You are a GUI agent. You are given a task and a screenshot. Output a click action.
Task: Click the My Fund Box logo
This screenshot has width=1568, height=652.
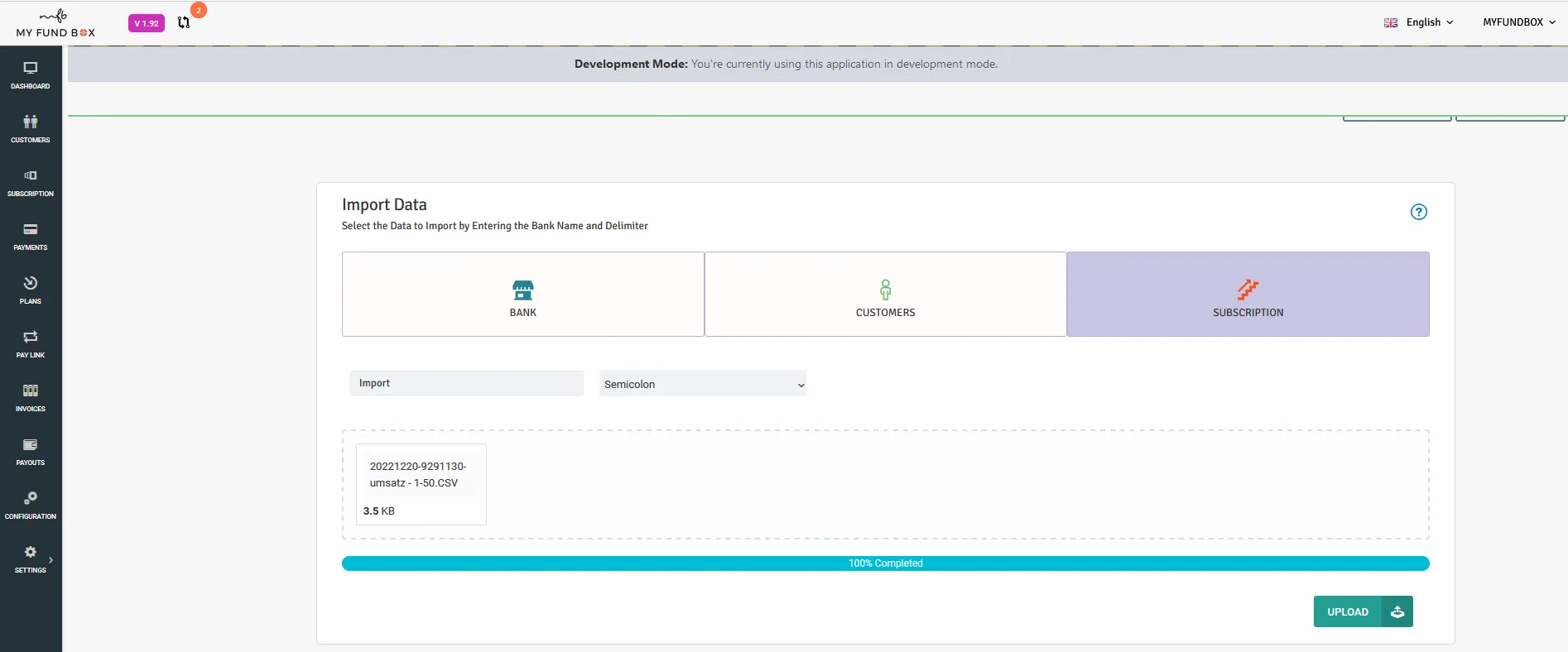(55, 23)
